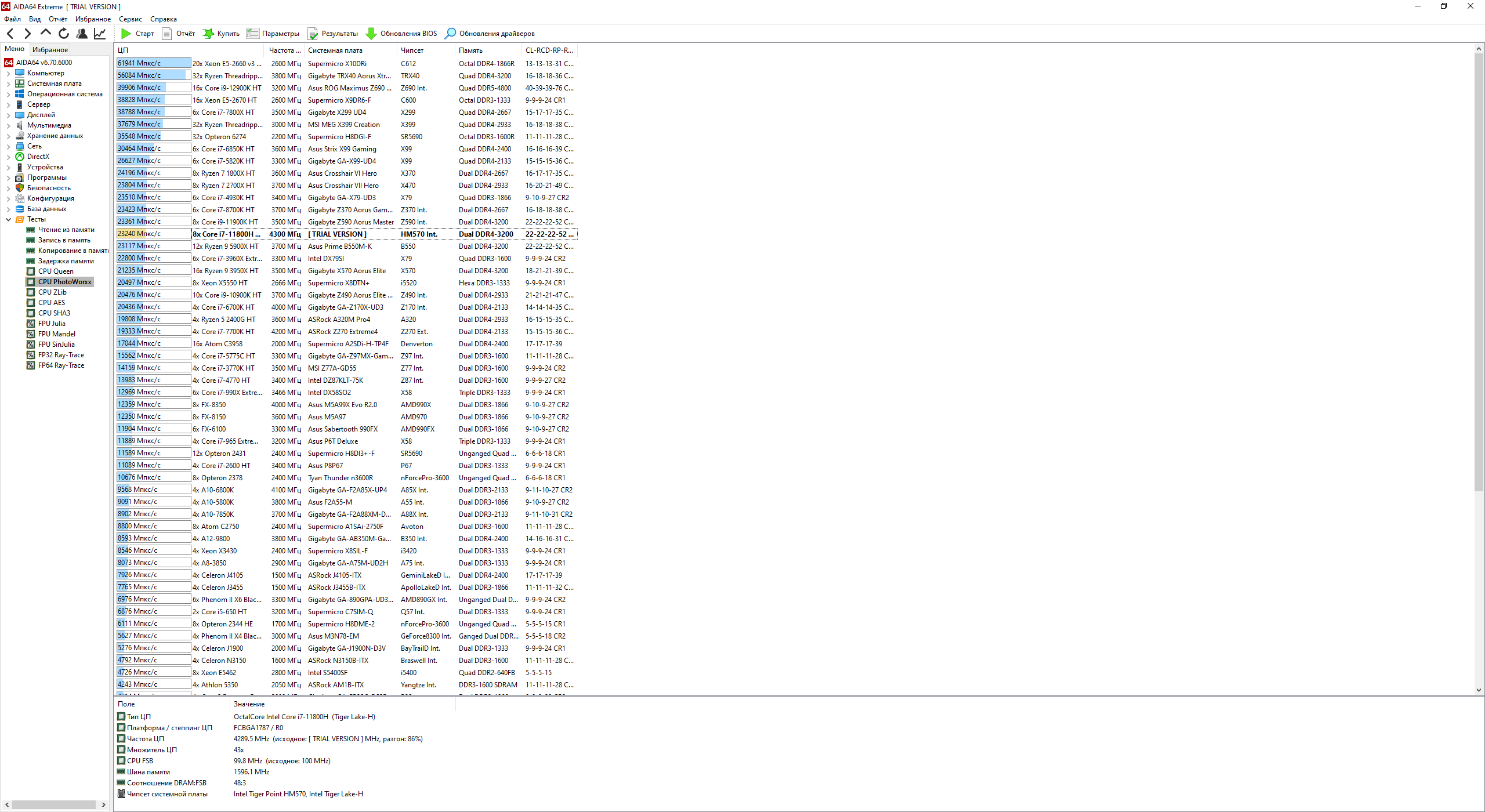Click the Значение column header
The height and width of the screenshot is (812, 1485).
[342, 704]
